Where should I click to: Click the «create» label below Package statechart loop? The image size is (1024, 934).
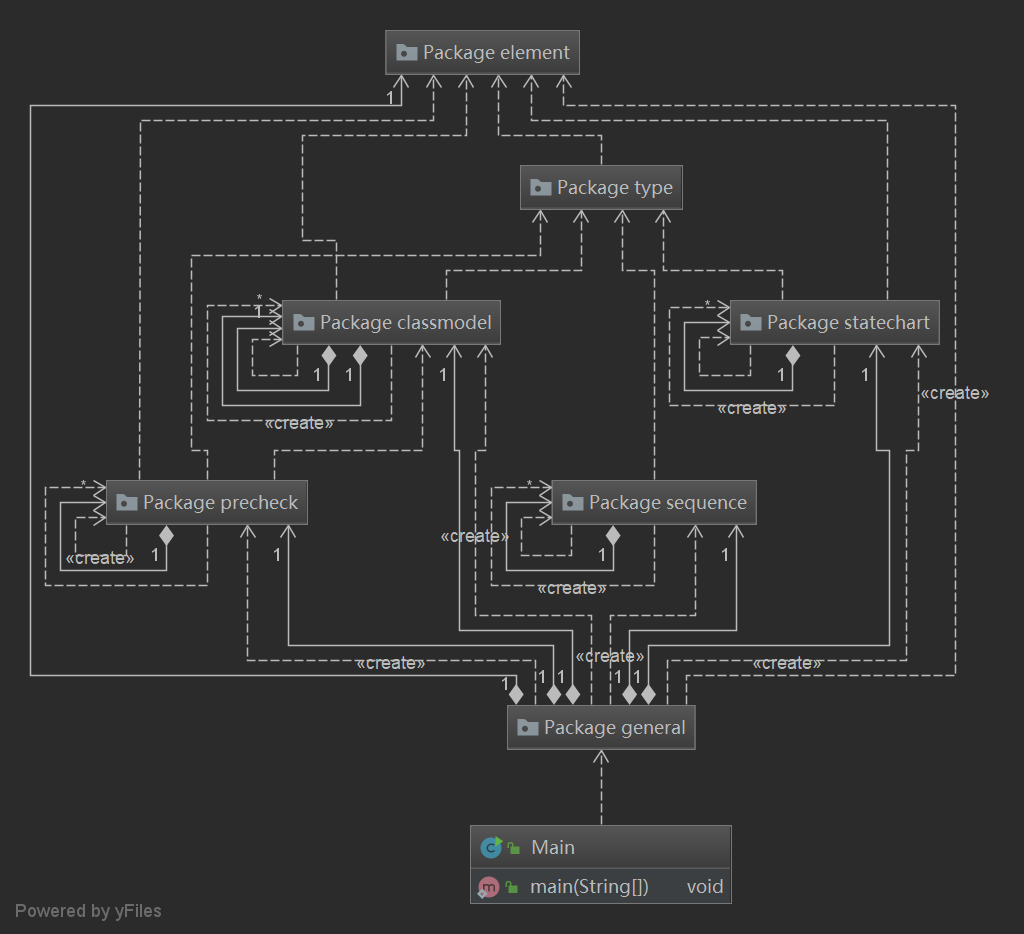coord(752,408)
